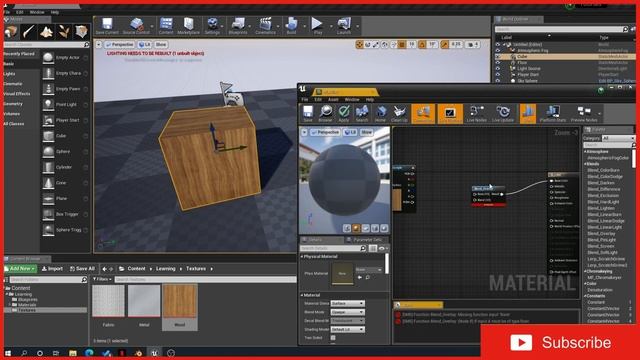The image size is (640, 360).
Task: Open Settings in the main toolbar
Action: coord(212,26)
